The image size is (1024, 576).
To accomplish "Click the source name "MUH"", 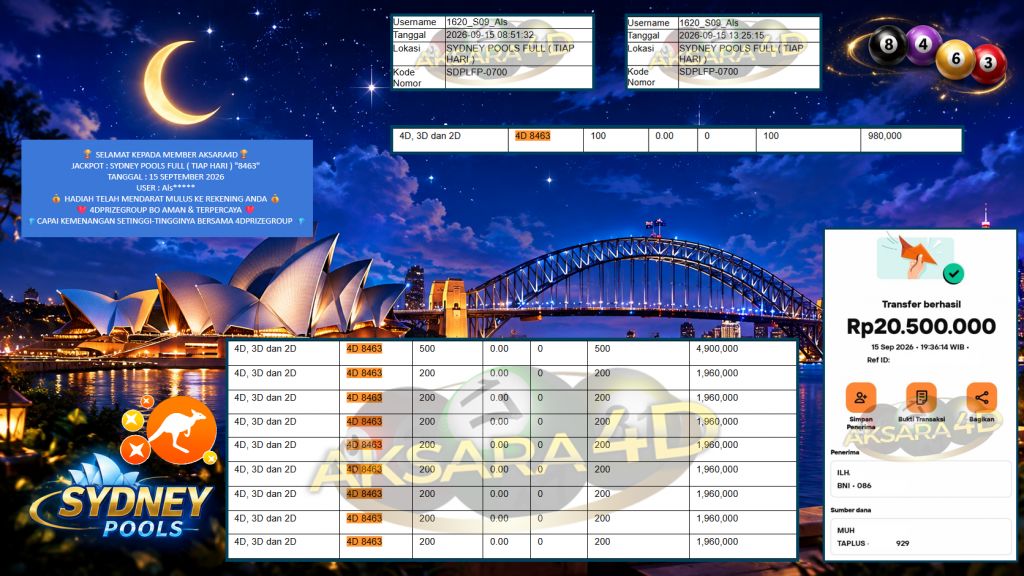I will click(x=846, y=531).
